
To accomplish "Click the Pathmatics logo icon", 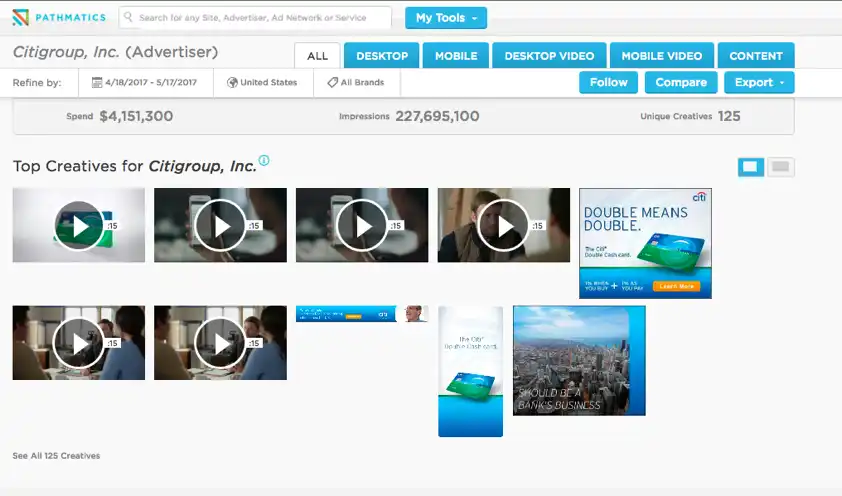I will tap(20, 18).
